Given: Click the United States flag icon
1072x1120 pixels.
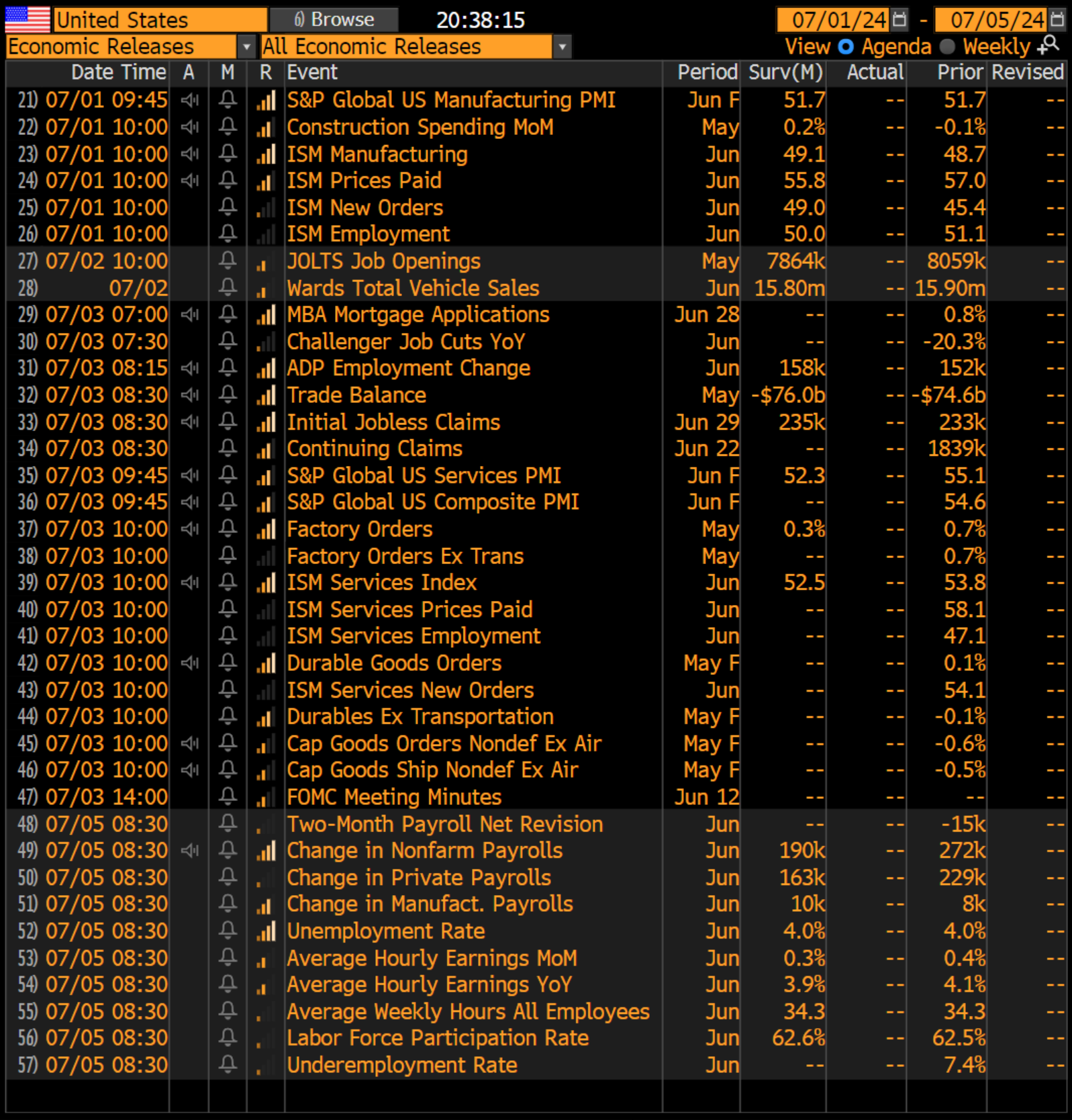Looking at the screenshot, I should [28, 19].
